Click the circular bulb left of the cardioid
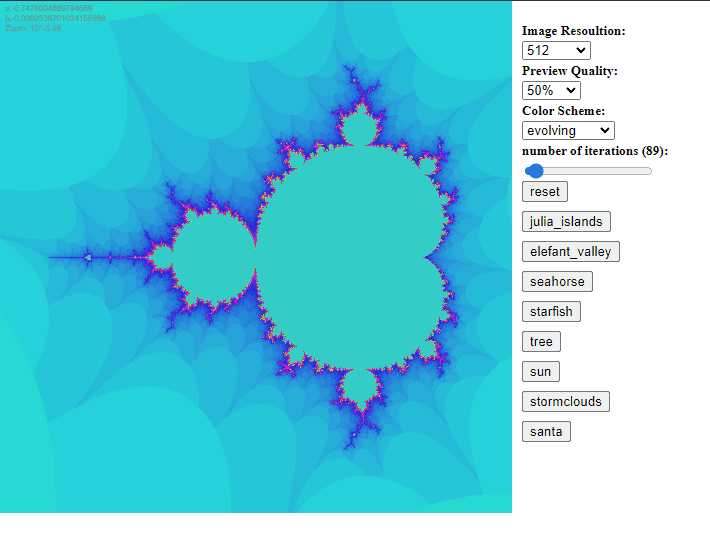 (x=213, y=258)
